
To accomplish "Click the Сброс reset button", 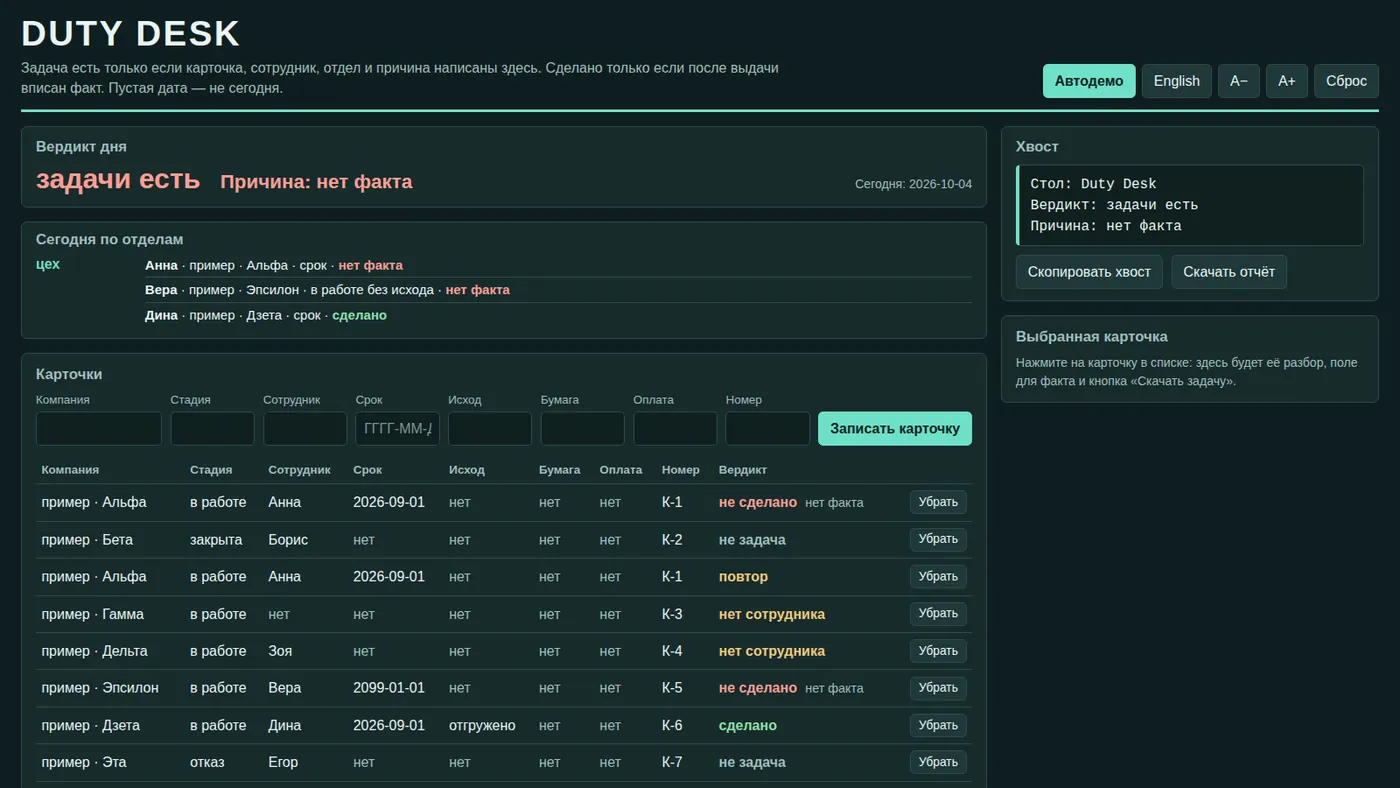I will click(1346, 81).
